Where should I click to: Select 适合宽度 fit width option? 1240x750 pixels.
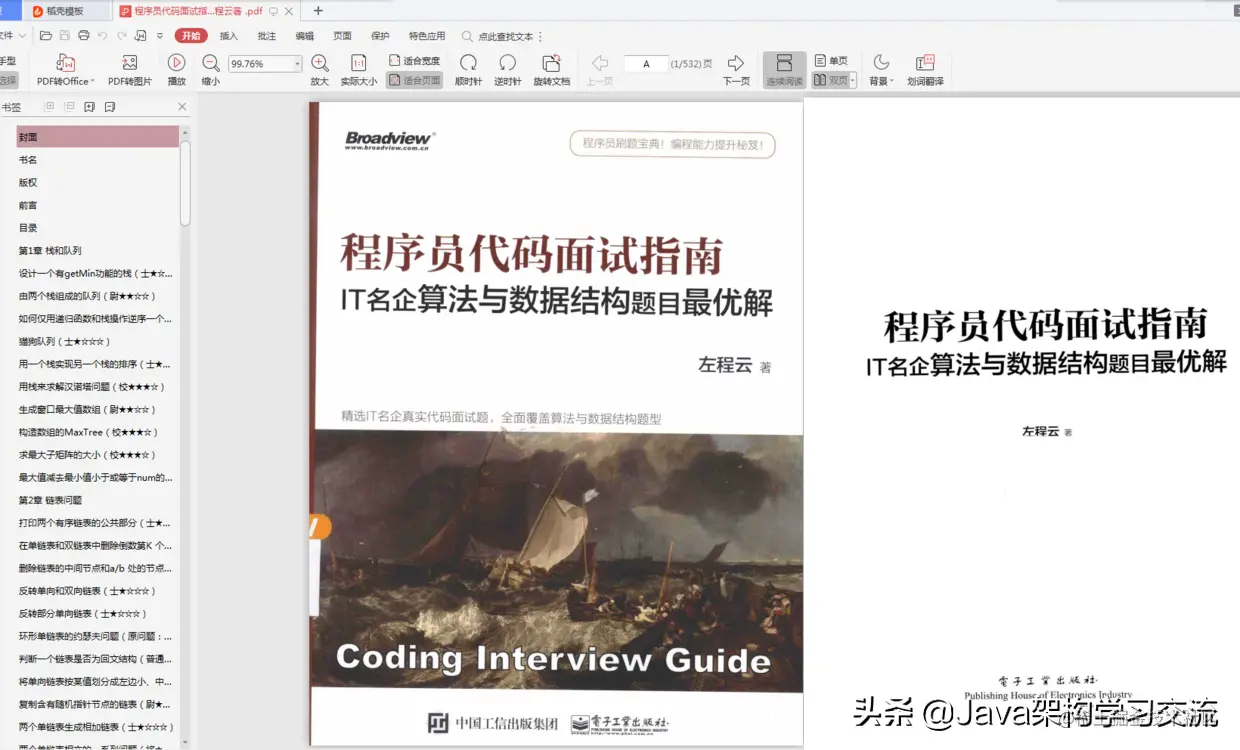pyautogui.click(x=414, y=61)
